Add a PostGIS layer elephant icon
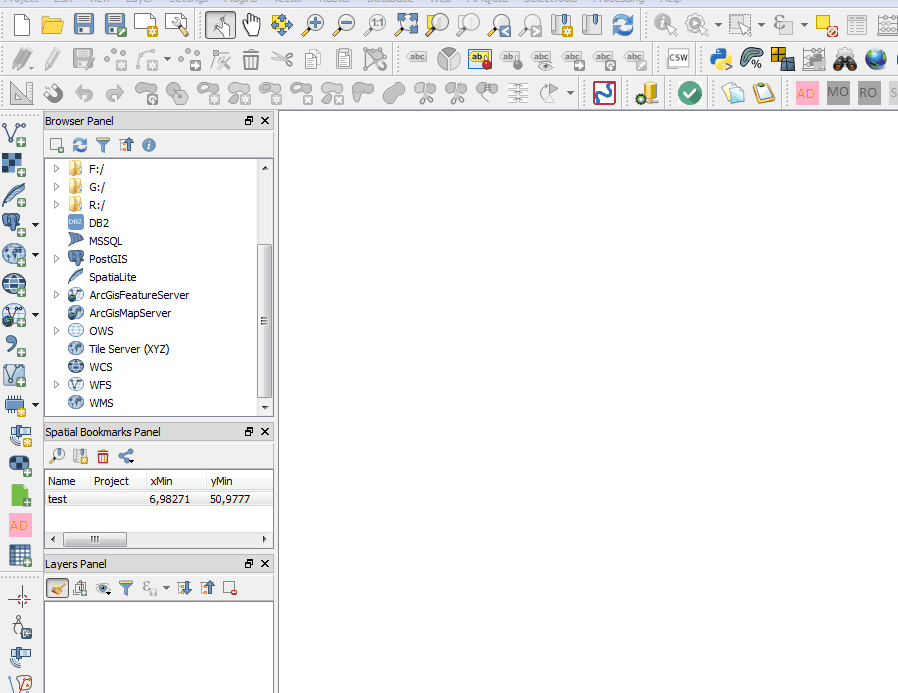 [14, 225]
